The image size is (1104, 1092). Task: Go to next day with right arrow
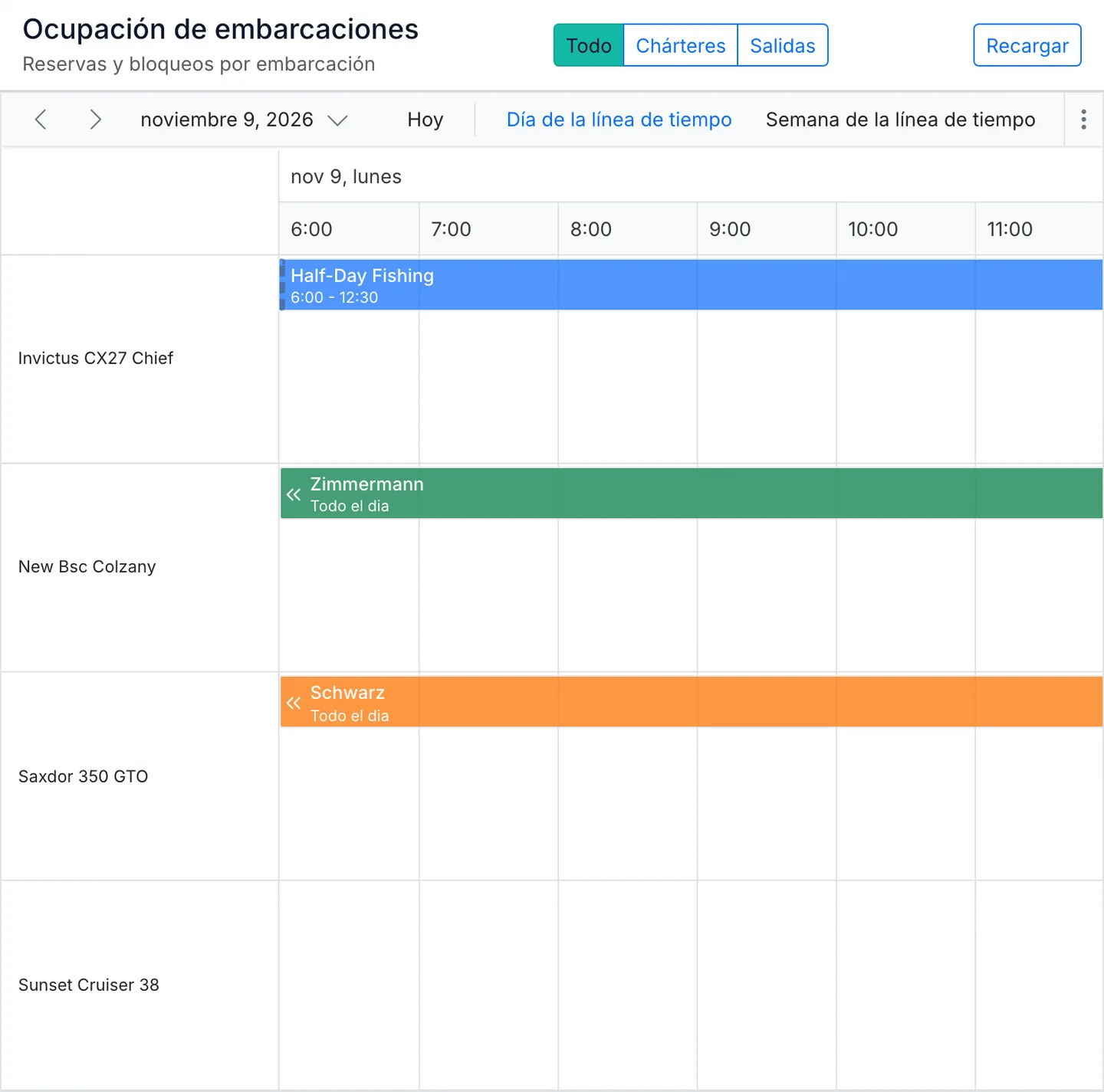point(95,120)
